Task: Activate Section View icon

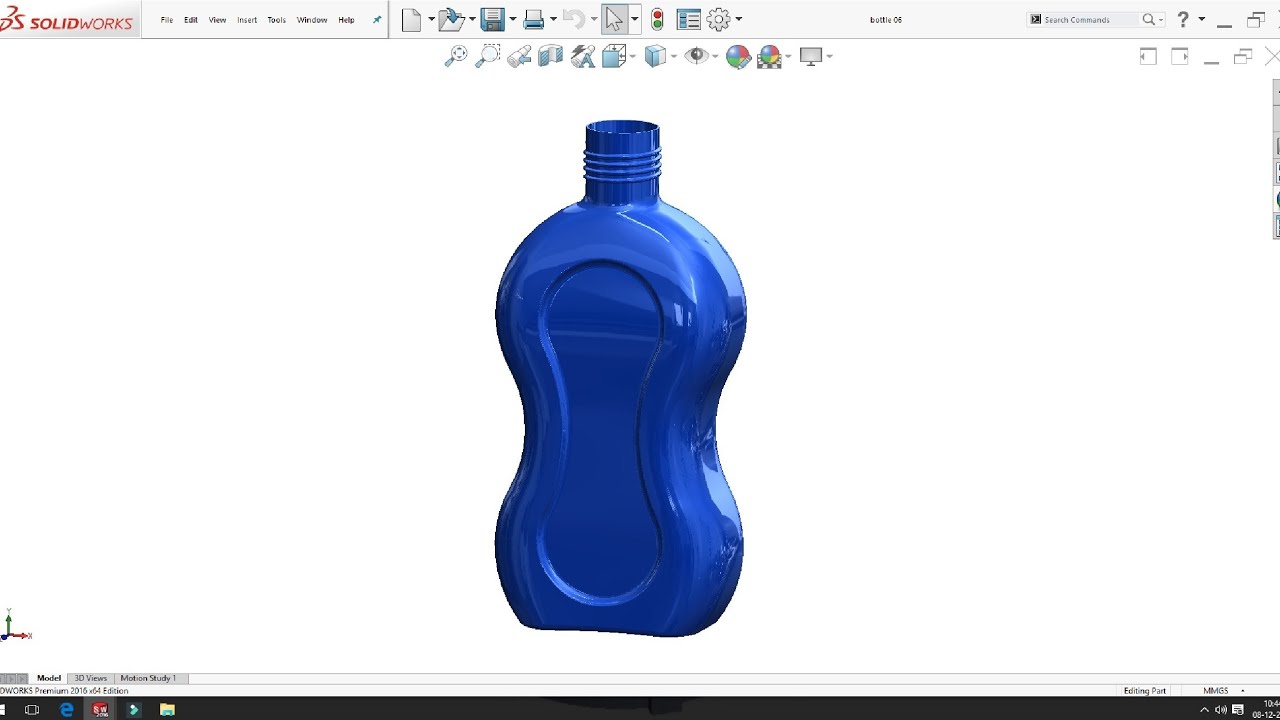Action: 551,57
